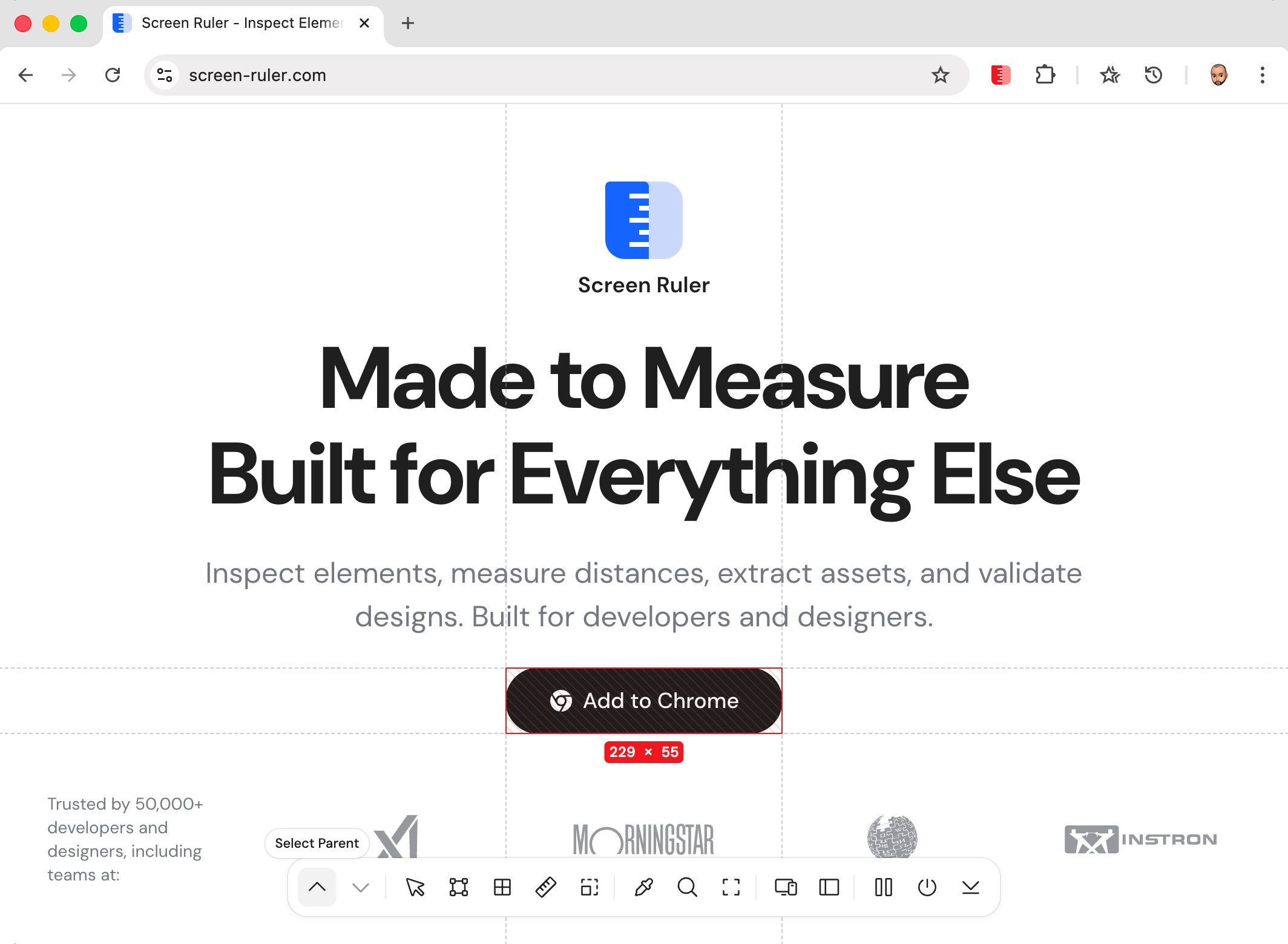This screenshot has width=1288, height=944.
Task: Toggle the sidebar panel layout icon
Action: pyautogui.click(x=829, y=887)
